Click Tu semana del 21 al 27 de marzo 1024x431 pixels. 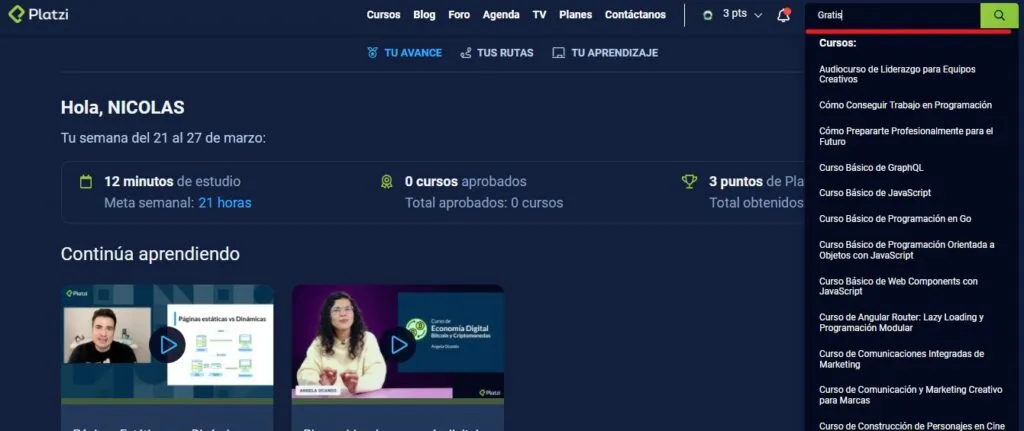pos(163,138)
